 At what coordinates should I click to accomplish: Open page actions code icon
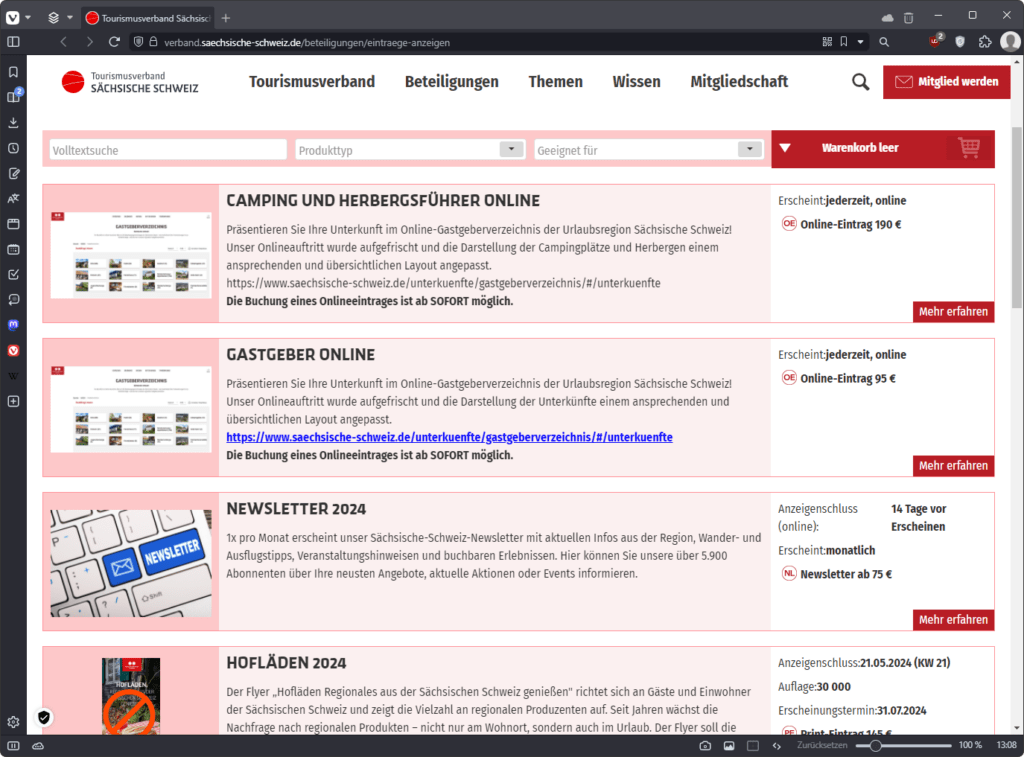click(x=776, y=745)
